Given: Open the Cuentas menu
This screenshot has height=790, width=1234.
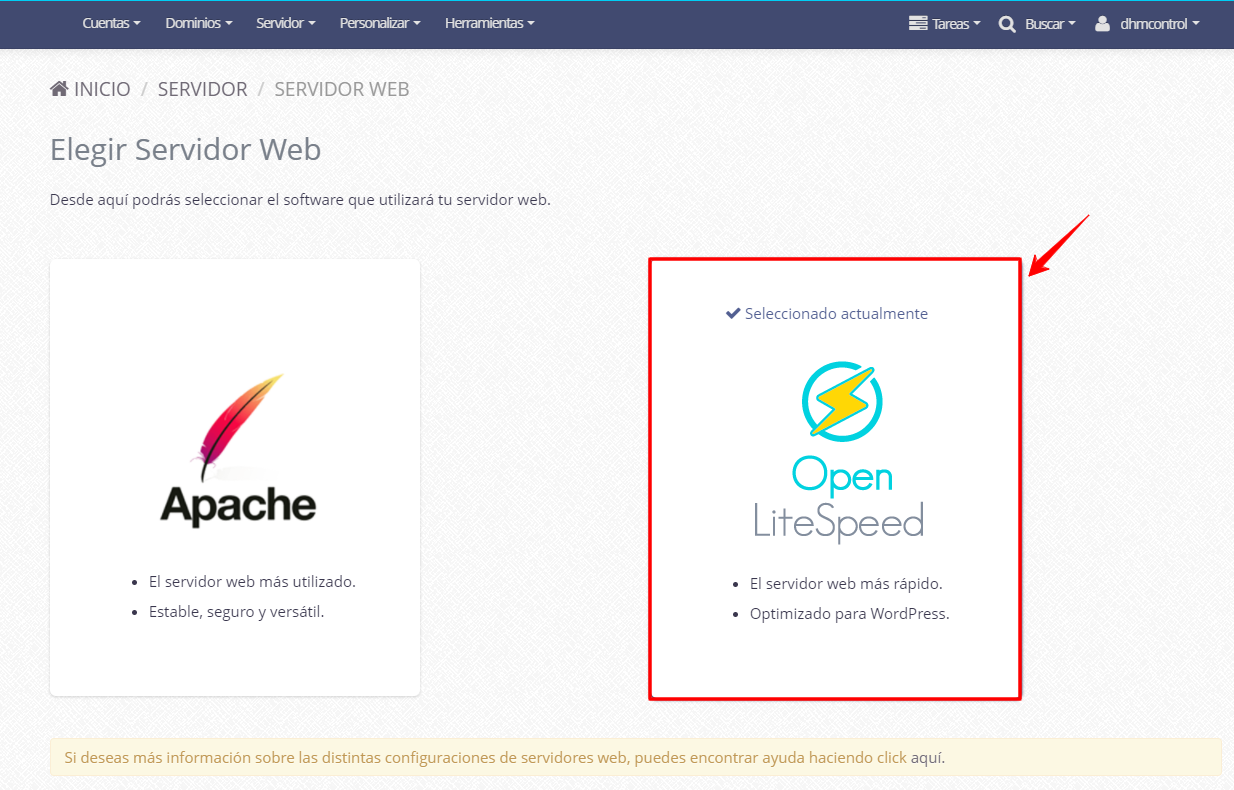Looking at the screenshot, I should (x=111, y=23).
